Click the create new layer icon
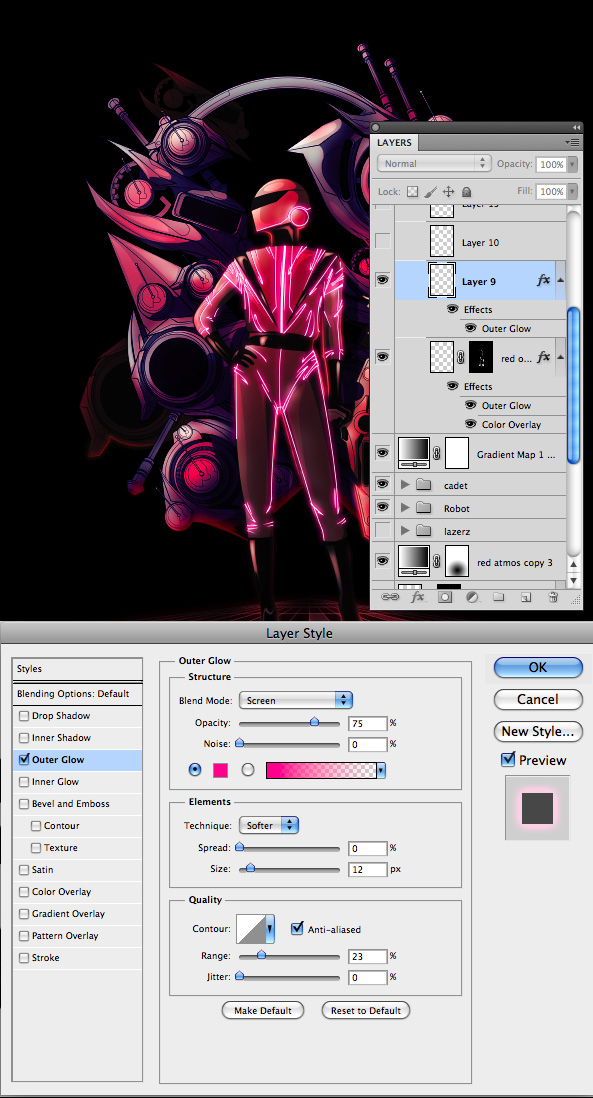Screen dimensions: 593x1098 tap(526, 597)
